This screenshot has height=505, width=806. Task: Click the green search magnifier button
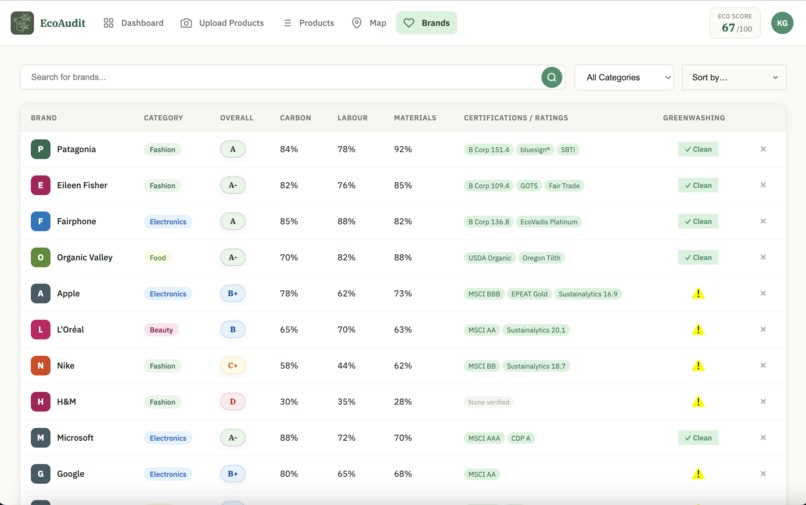pos(552,77)
